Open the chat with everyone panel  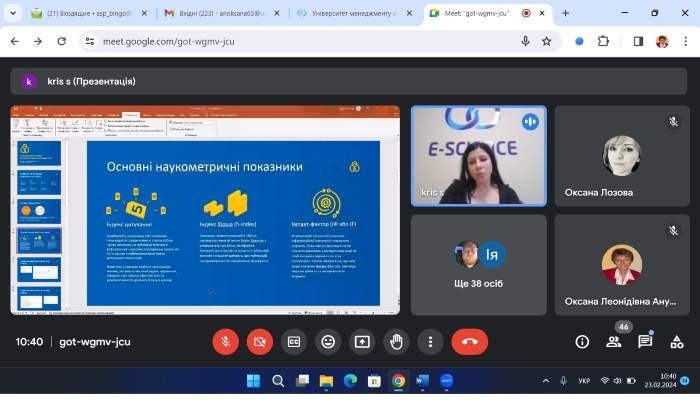pos(645,341)
